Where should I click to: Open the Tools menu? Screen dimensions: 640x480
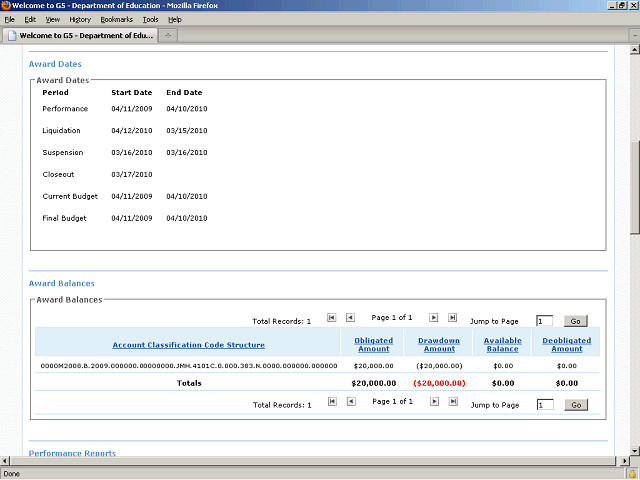(x=150, y=19)
